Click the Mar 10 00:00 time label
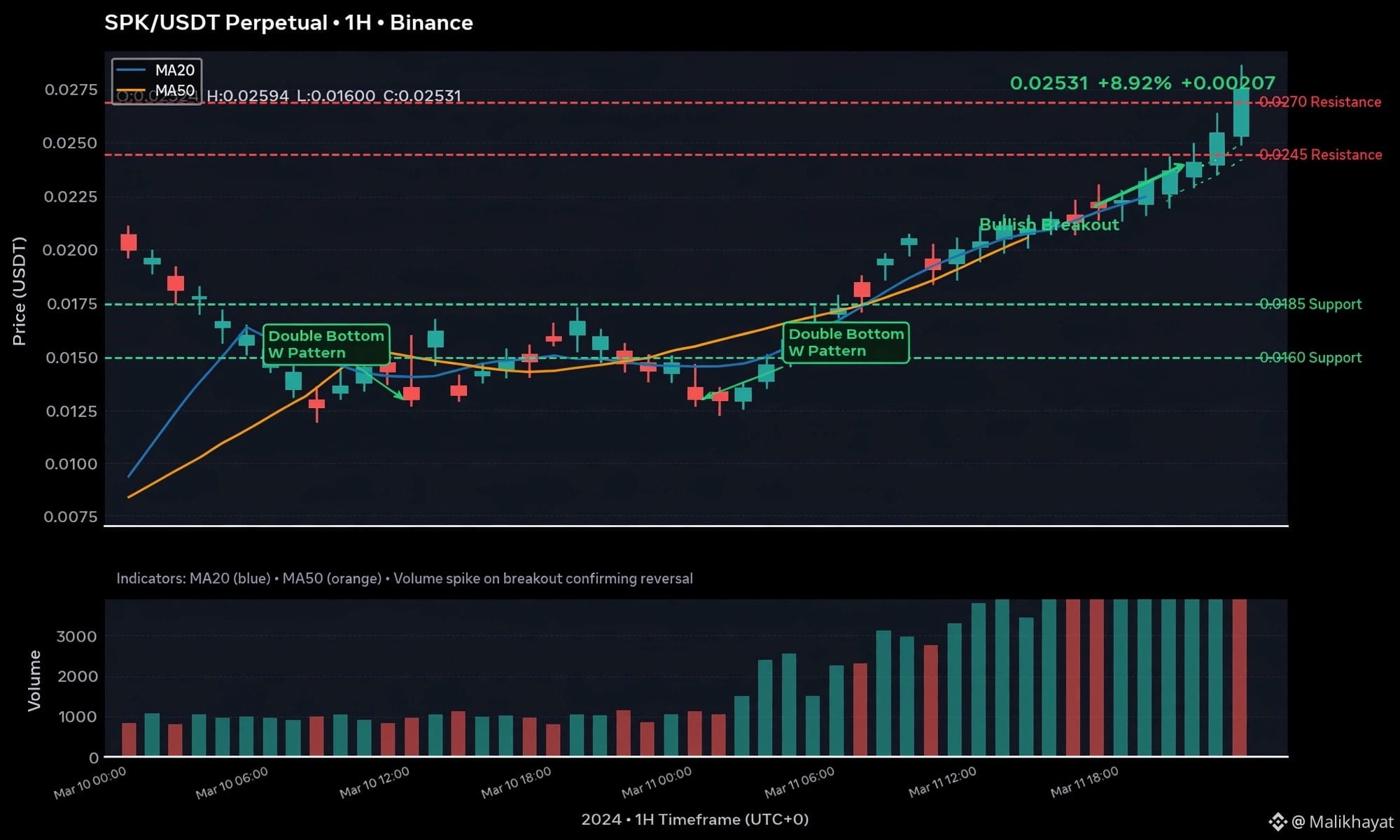This screenshot has width=1400, height=840. (90, 783)
